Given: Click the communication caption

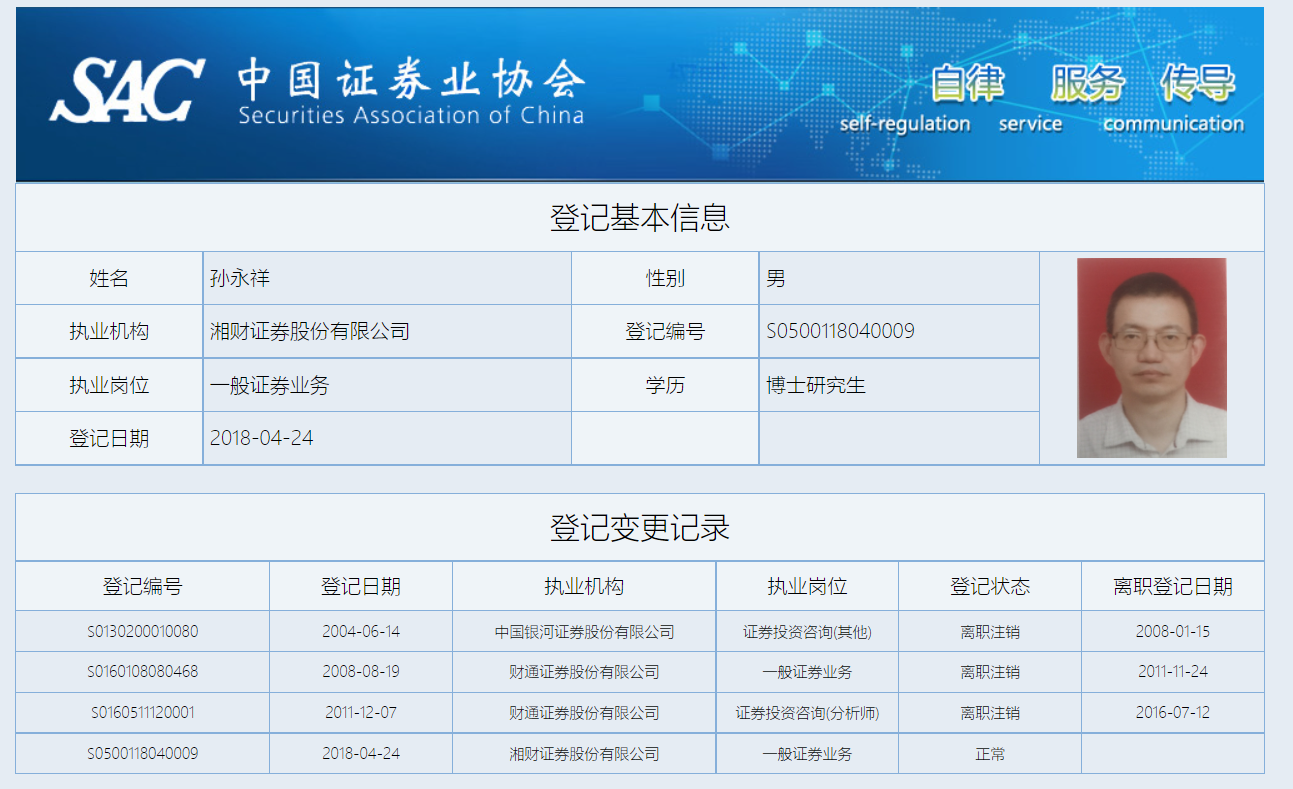Looking at the screenshot, I should [x=1173, y=124].
